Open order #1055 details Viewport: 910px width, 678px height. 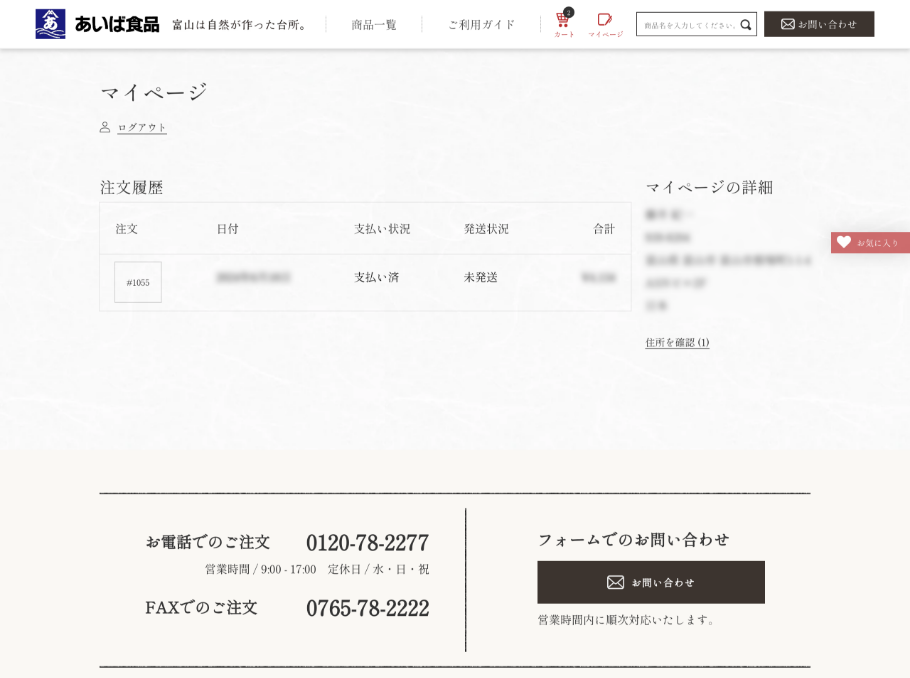click(138, 282)
